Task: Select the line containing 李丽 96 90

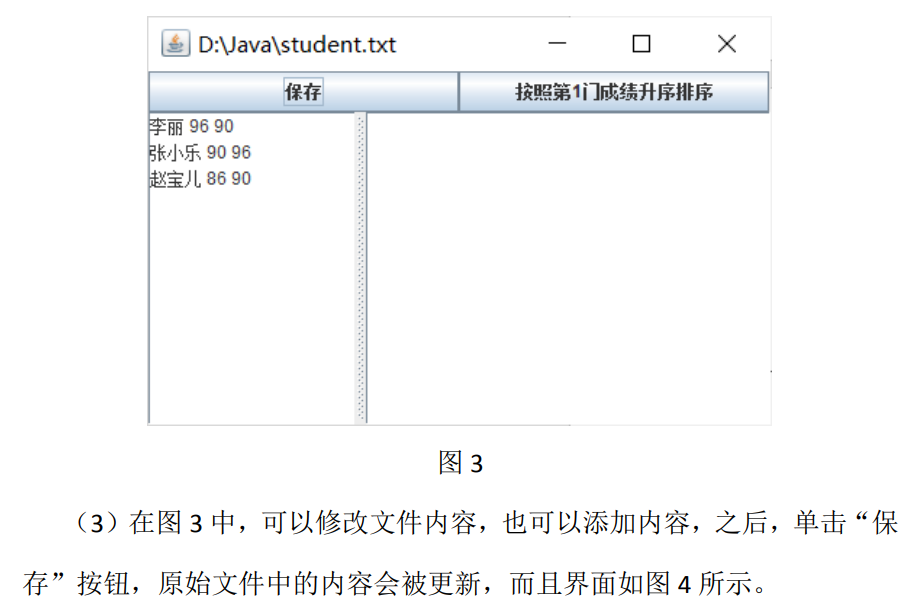Action: point(200,126)
